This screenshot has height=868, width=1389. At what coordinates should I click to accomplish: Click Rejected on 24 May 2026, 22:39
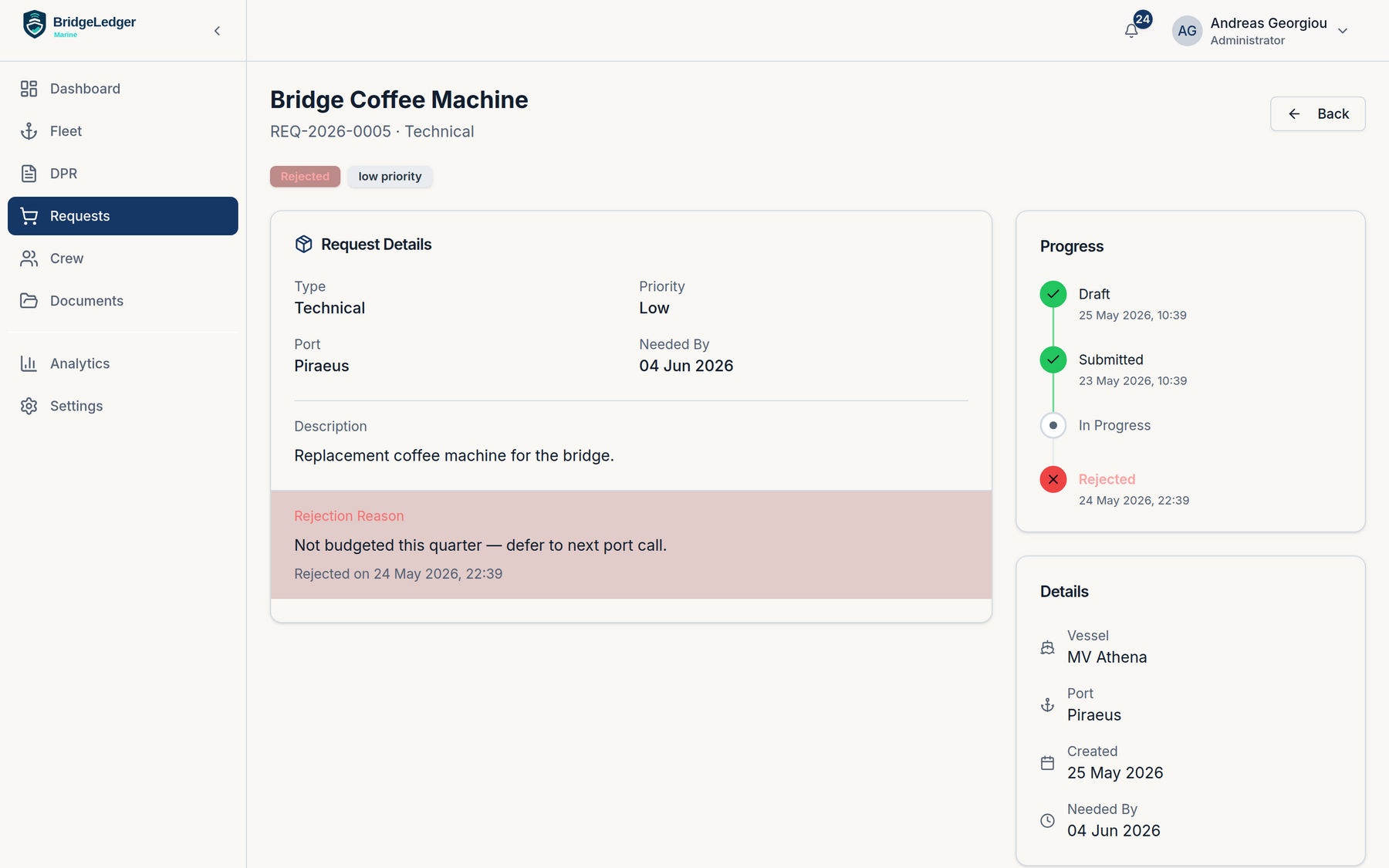tap(398, 574)
